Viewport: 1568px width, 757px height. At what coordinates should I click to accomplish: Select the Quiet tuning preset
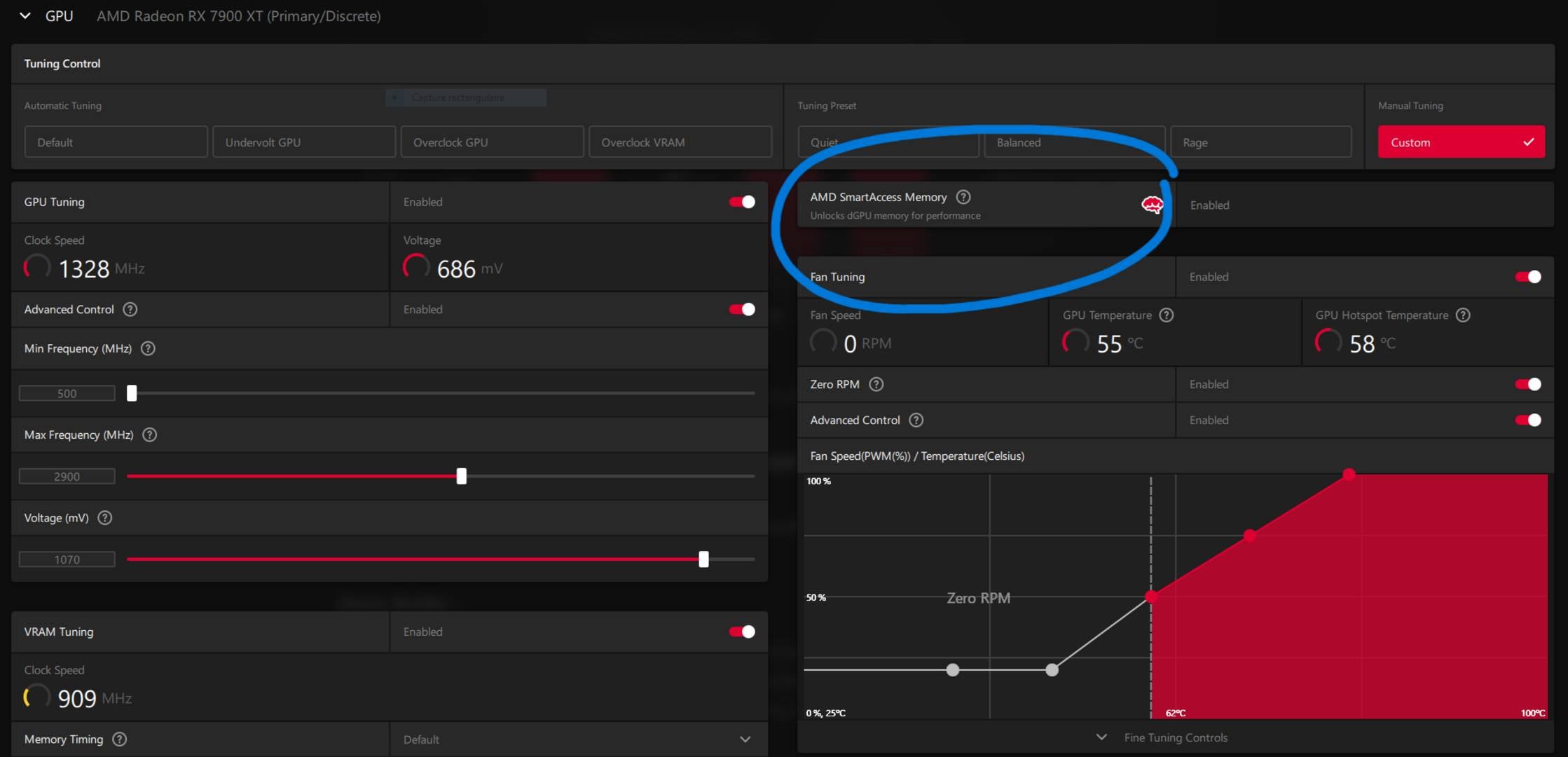888,142
